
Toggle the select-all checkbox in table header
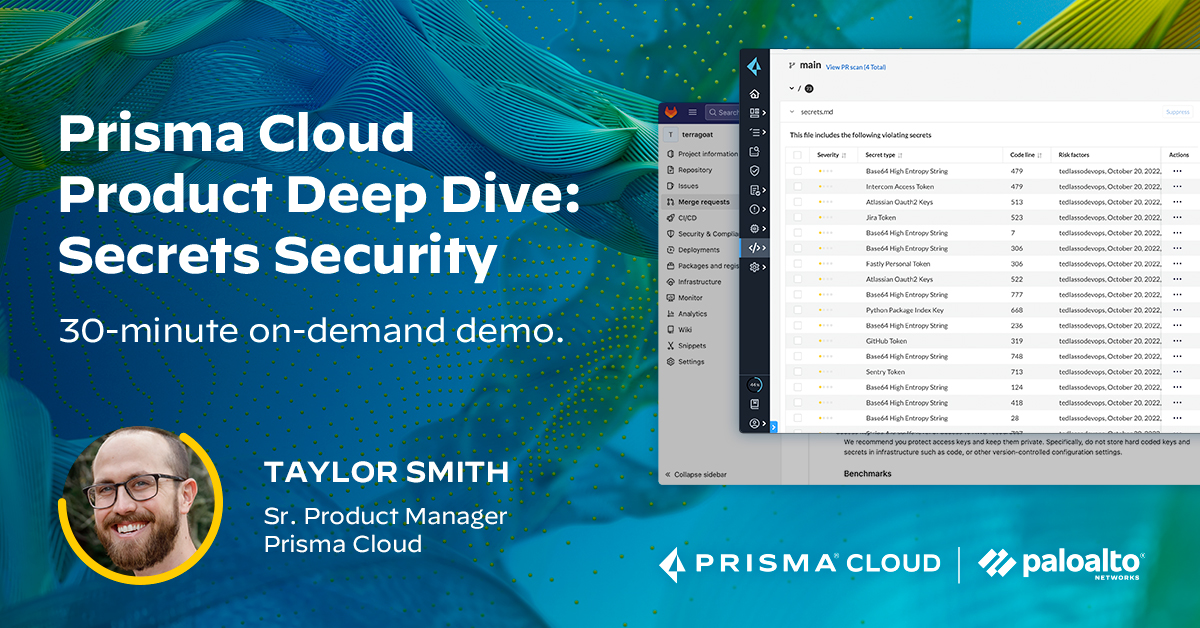click(797, 155)
